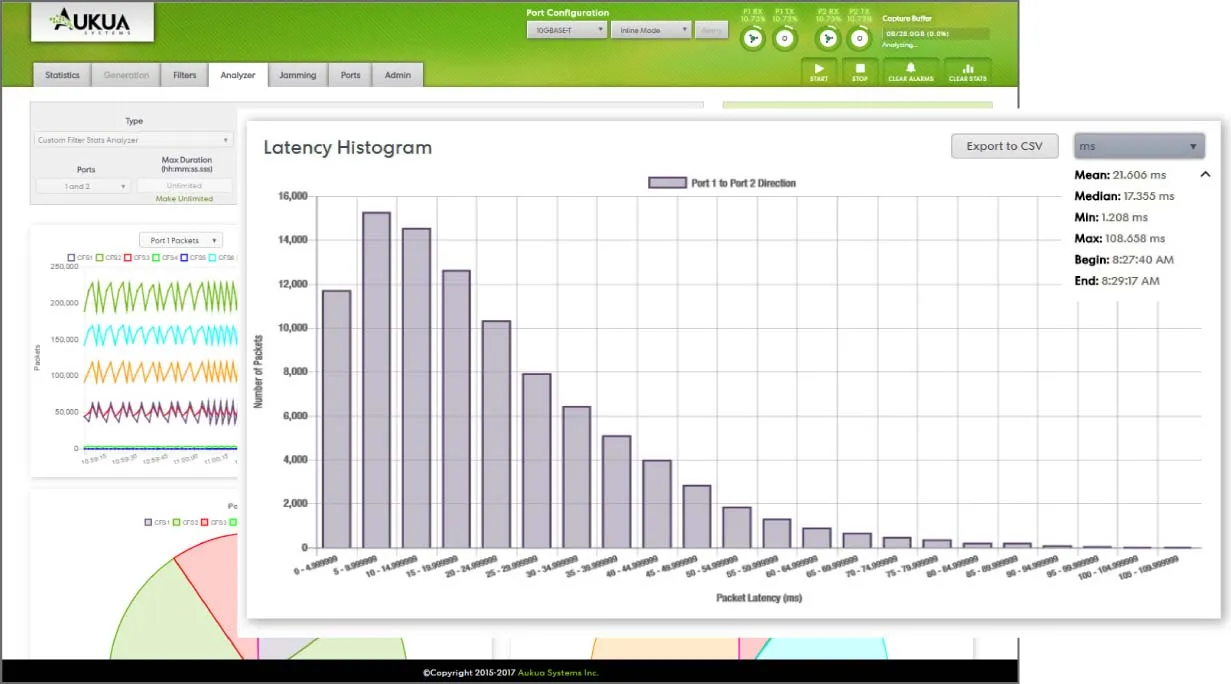Click the Aukua Systems Inc. footer link
Image resolution: width=1231 pixels, height=684 pixels.
(x=558, y=673)
